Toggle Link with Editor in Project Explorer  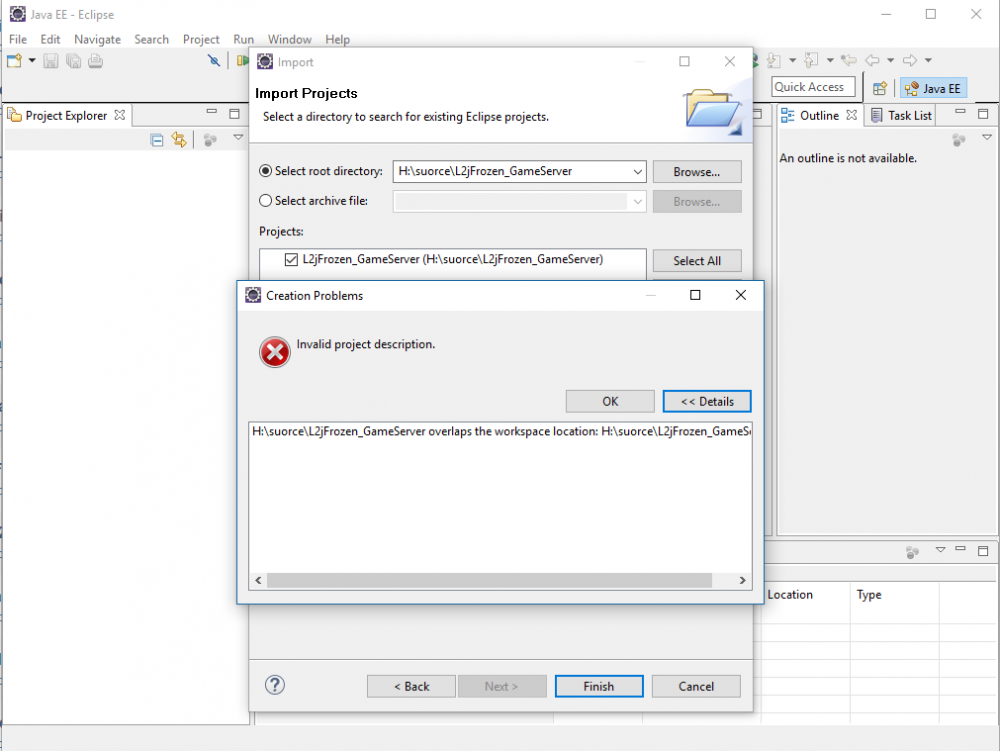pyautogui.click(x=179, y=140)
